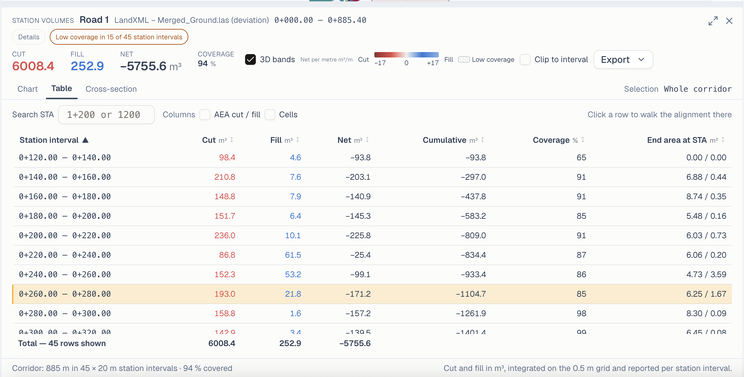Click cut value 210.8
Screen dimensions: 744x377
[225, 177]
